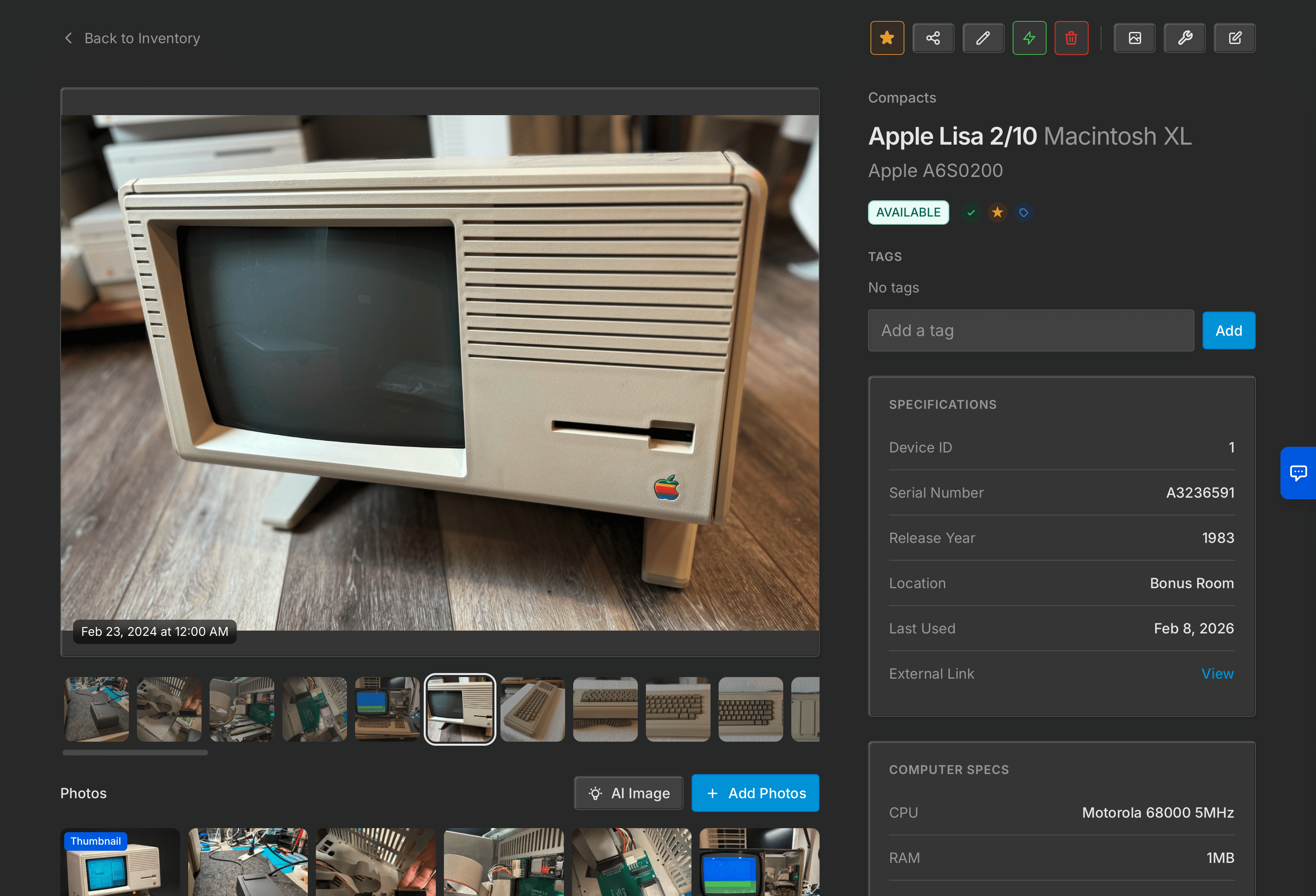
Task: Click the green checkmark status badge
Action: [x=971, y=212]
